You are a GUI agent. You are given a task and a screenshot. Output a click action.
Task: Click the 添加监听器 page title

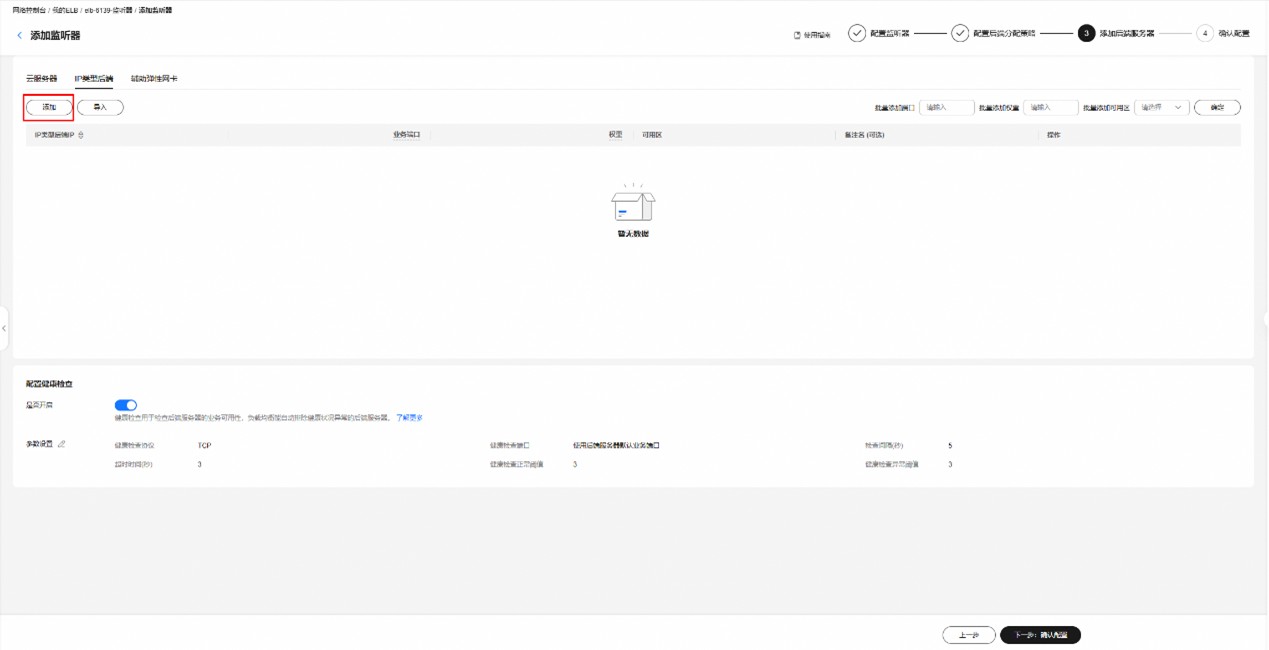click(x=55, y=36)
